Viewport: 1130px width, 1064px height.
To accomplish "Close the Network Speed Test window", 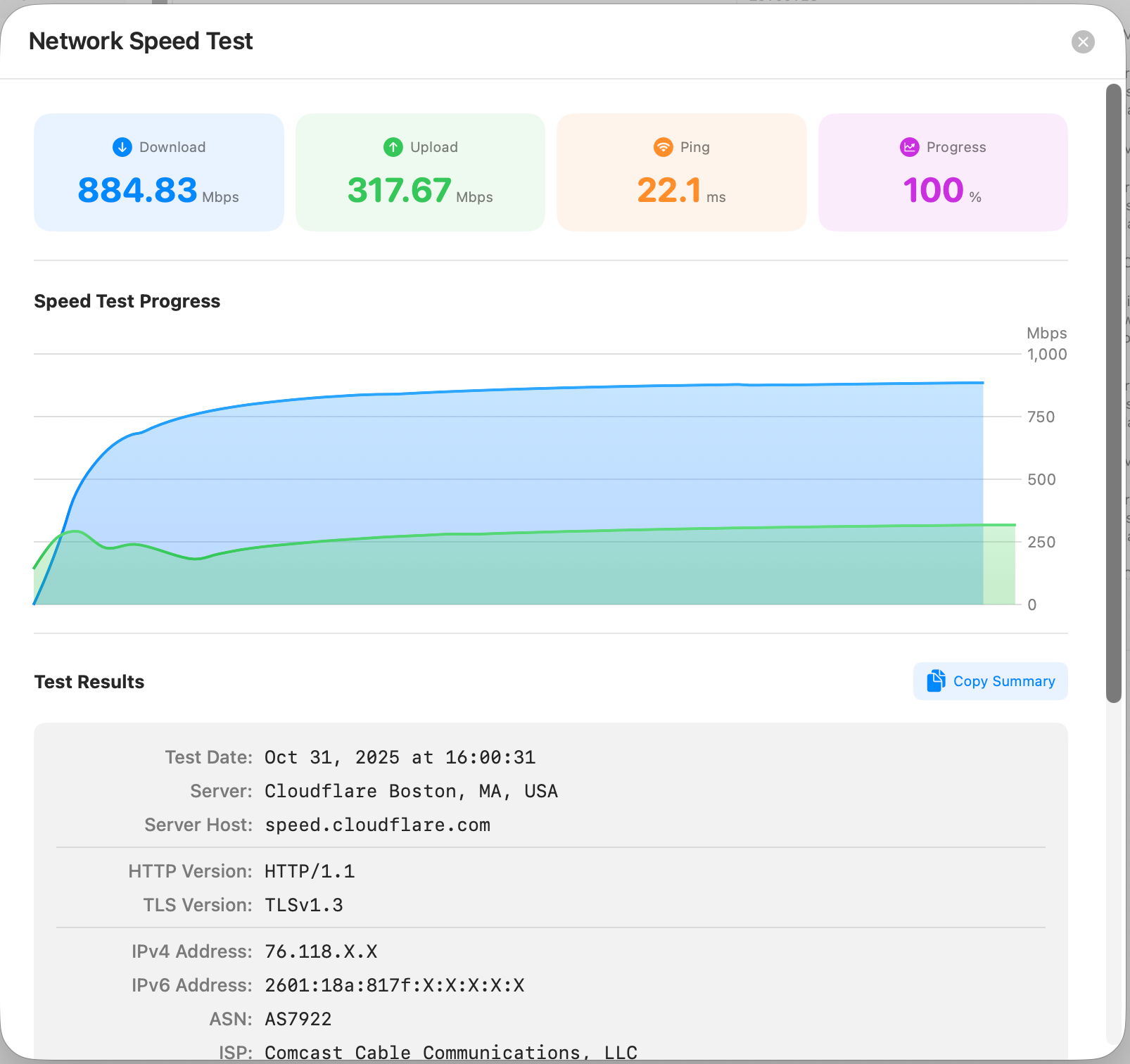I will [x=1083, y=42].
